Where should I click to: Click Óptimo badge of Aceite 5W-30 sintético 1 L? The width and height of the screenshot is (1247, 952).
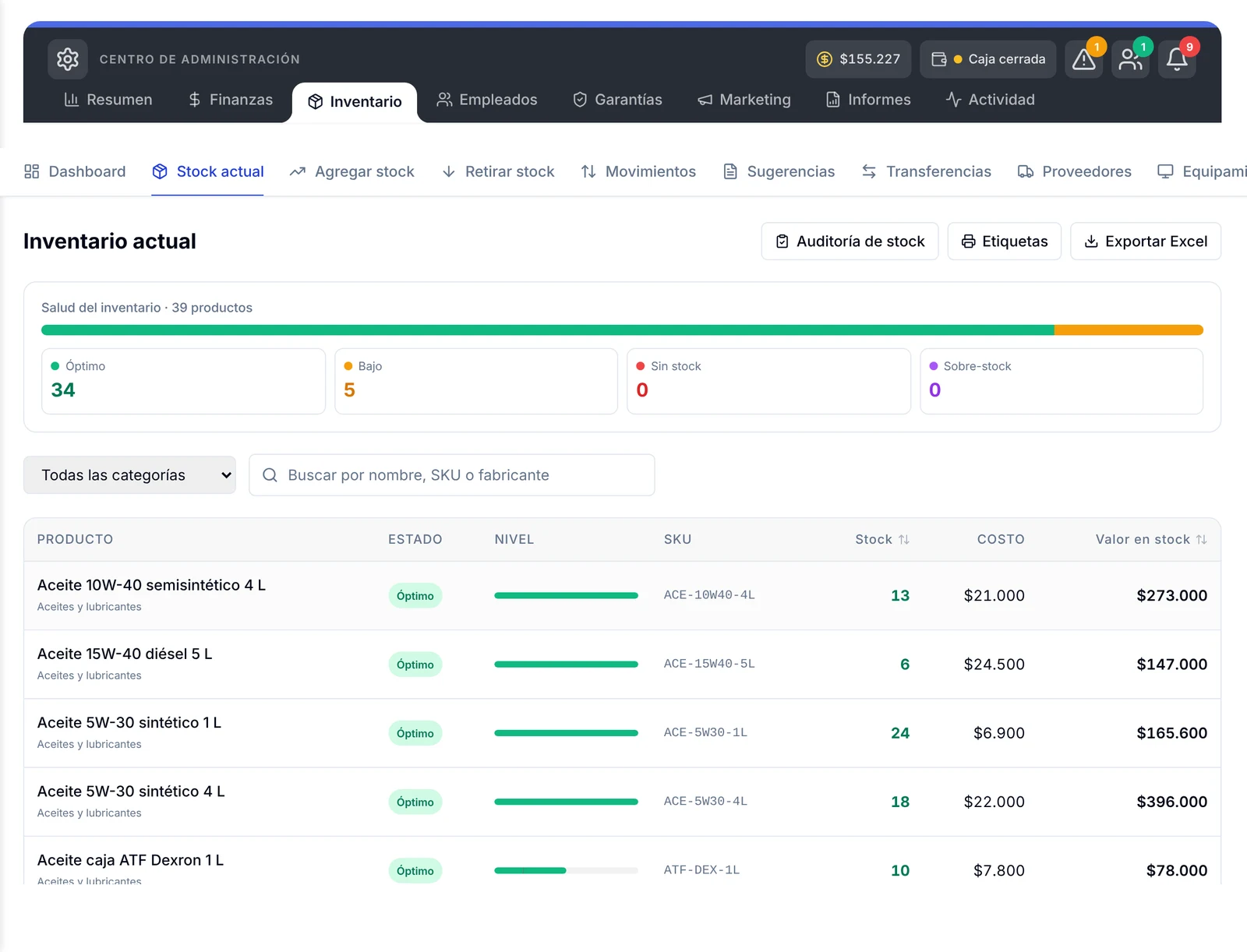click(x=415, y=733)
